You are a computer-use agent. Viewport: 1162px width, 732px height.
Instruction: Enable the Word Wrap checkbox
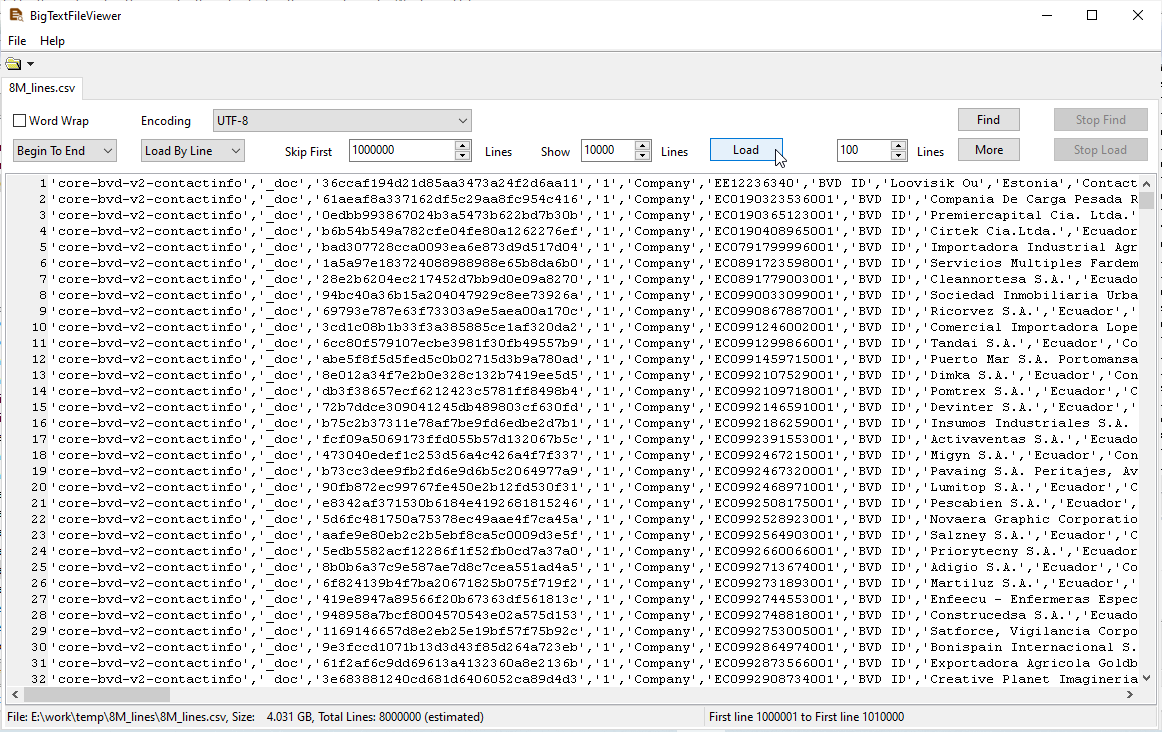coord(20,121)
